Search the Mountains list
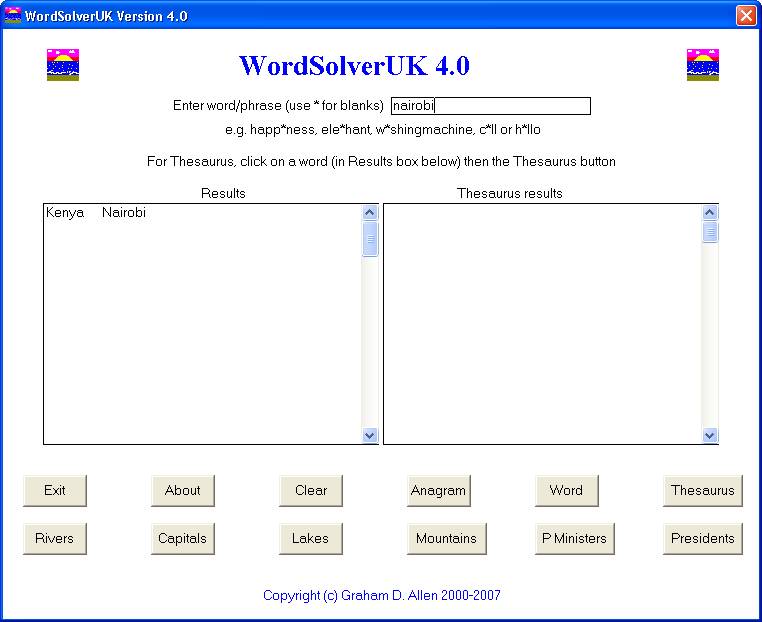This screenshot has height=622, width=762. coord(446,538)
